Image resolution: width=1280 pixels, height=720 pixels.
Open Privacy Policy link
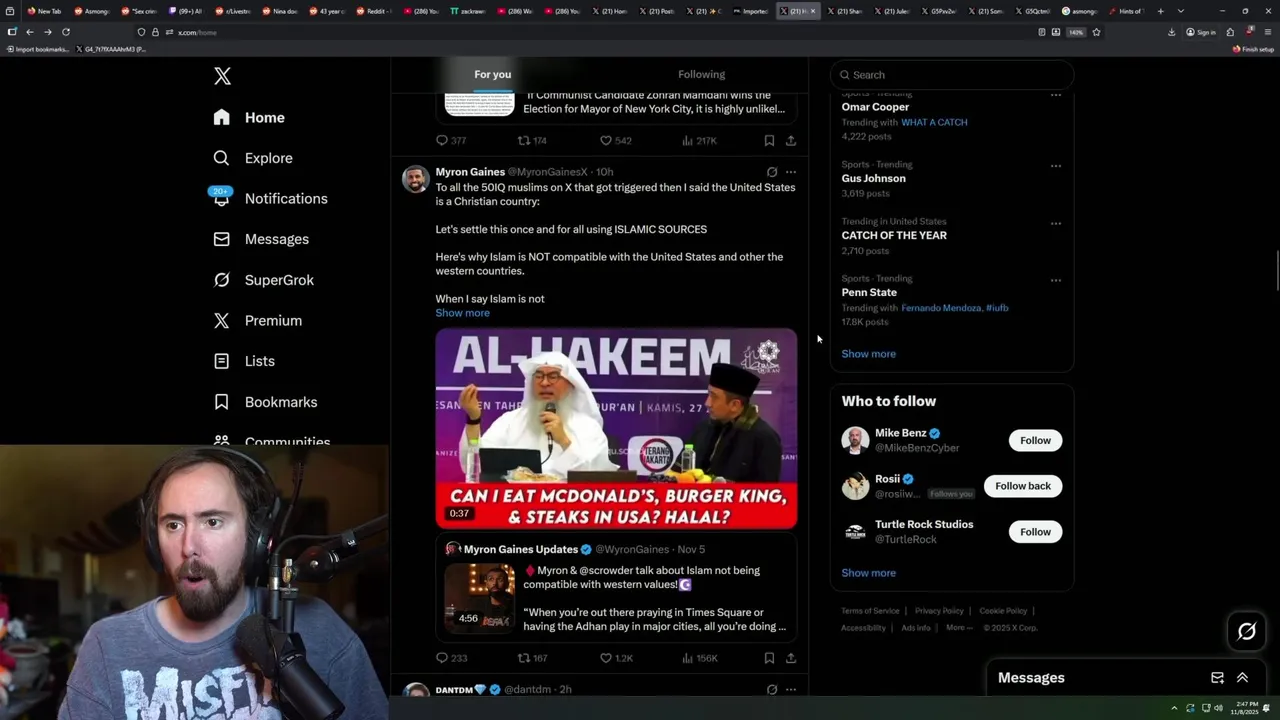coord(939,611)
